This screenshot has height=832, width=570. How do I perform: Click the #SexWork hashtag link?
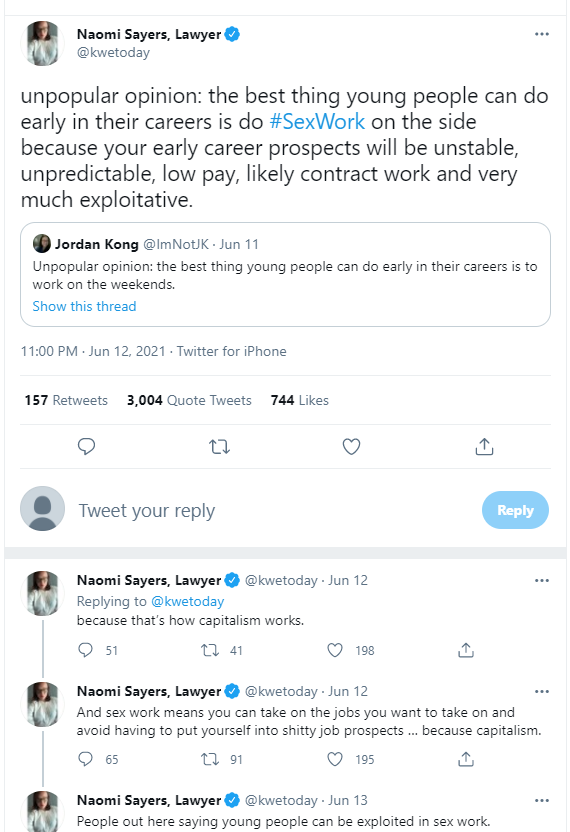[317, 122]
